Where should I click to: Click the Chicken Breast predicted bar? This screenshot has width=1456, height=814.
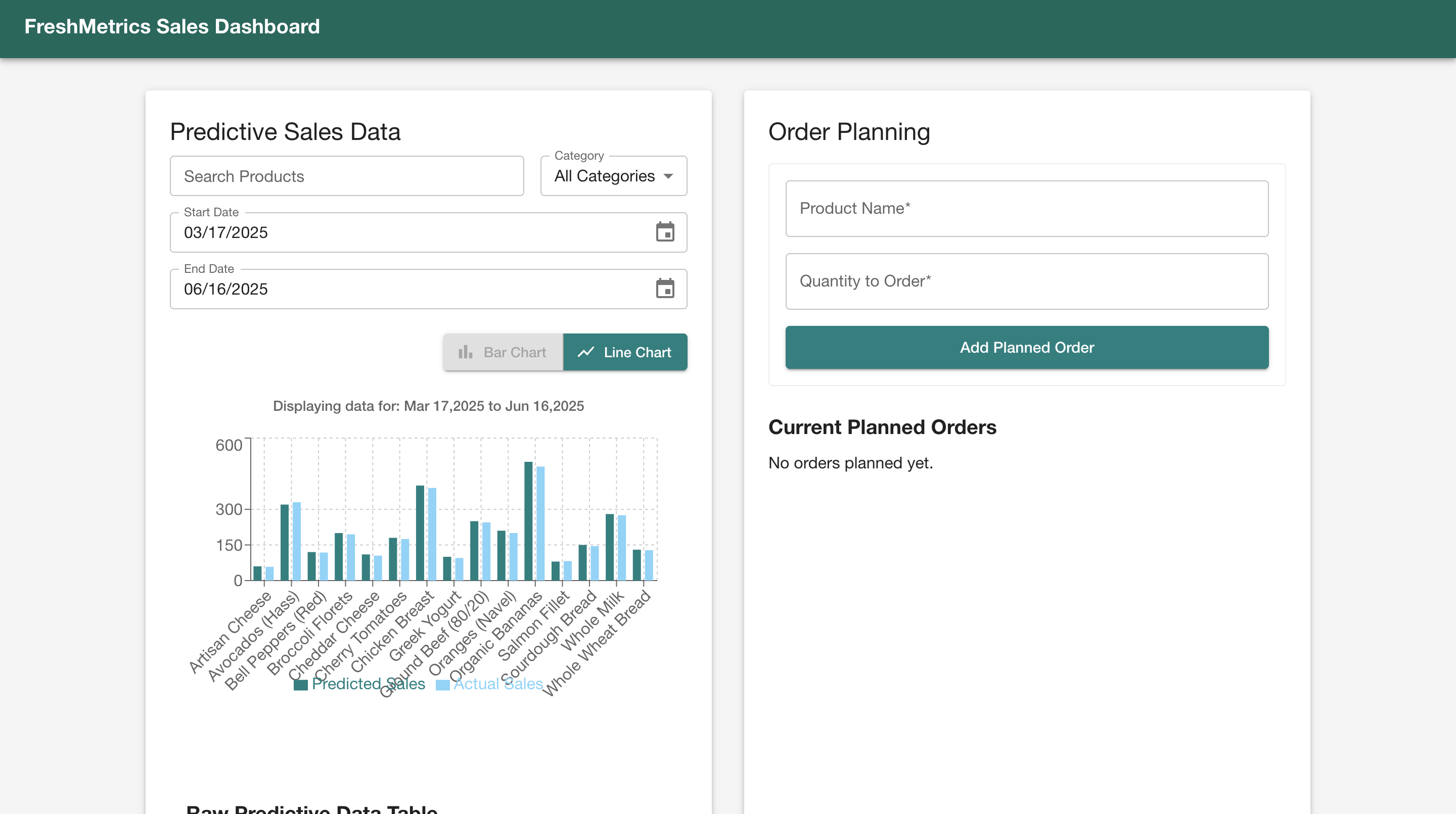pos(420,533)
